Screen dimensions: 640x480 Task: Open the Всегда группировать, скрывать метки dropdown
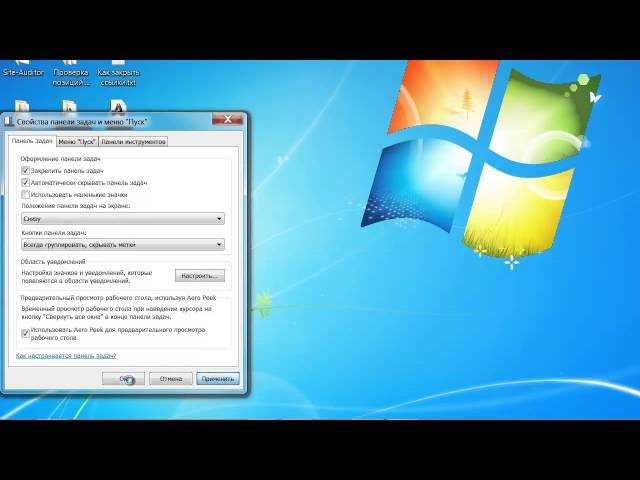(122, 244)
